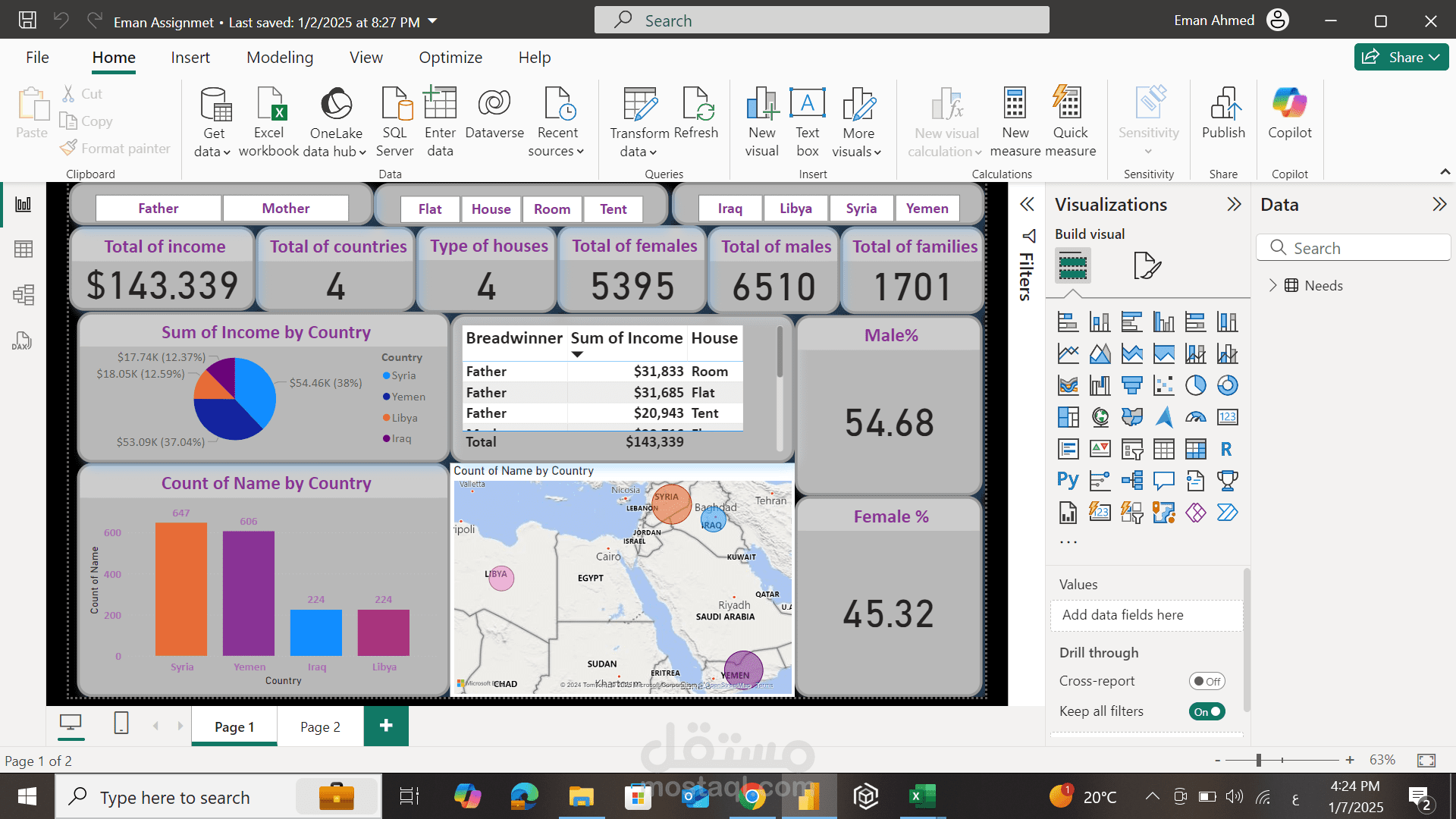Image resolution: width=1456 pixels, height=819 pixels.
Task: Click the Text box button
Action: tap(807, 121)
